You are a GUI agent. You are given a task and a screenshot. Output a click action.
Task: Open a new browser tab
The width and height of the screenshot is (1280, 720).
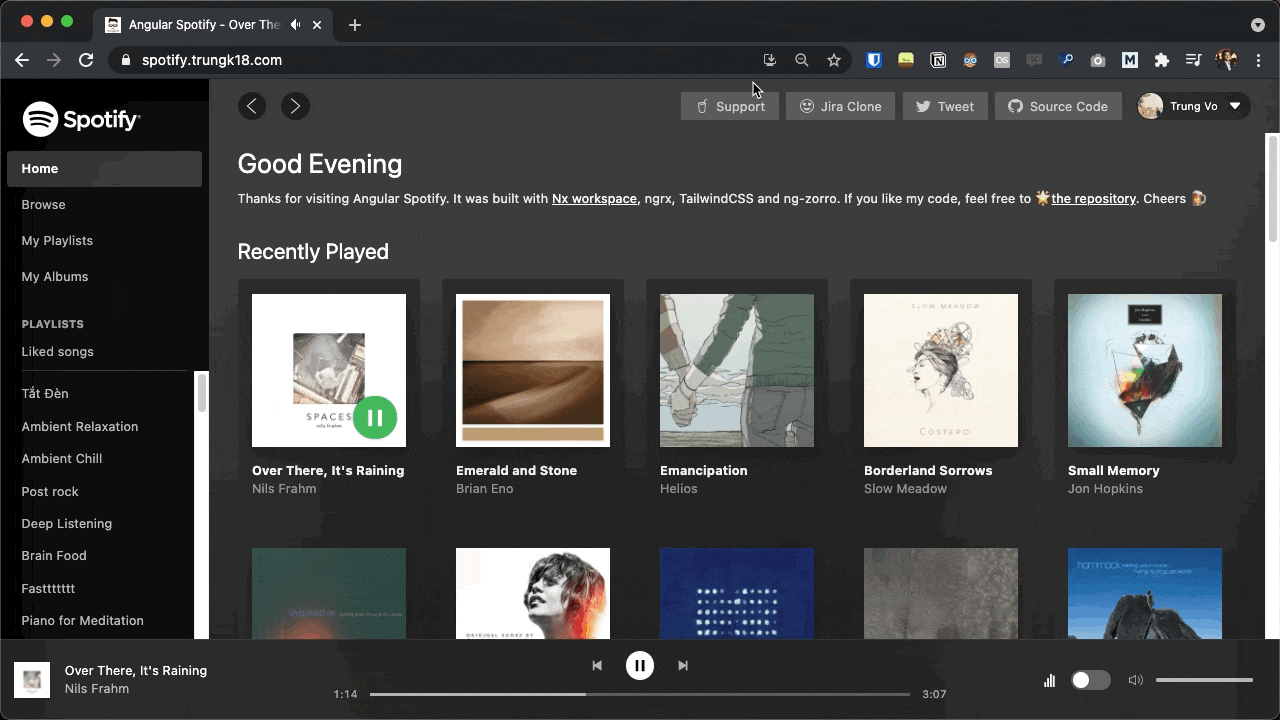[x=355, y=25]
